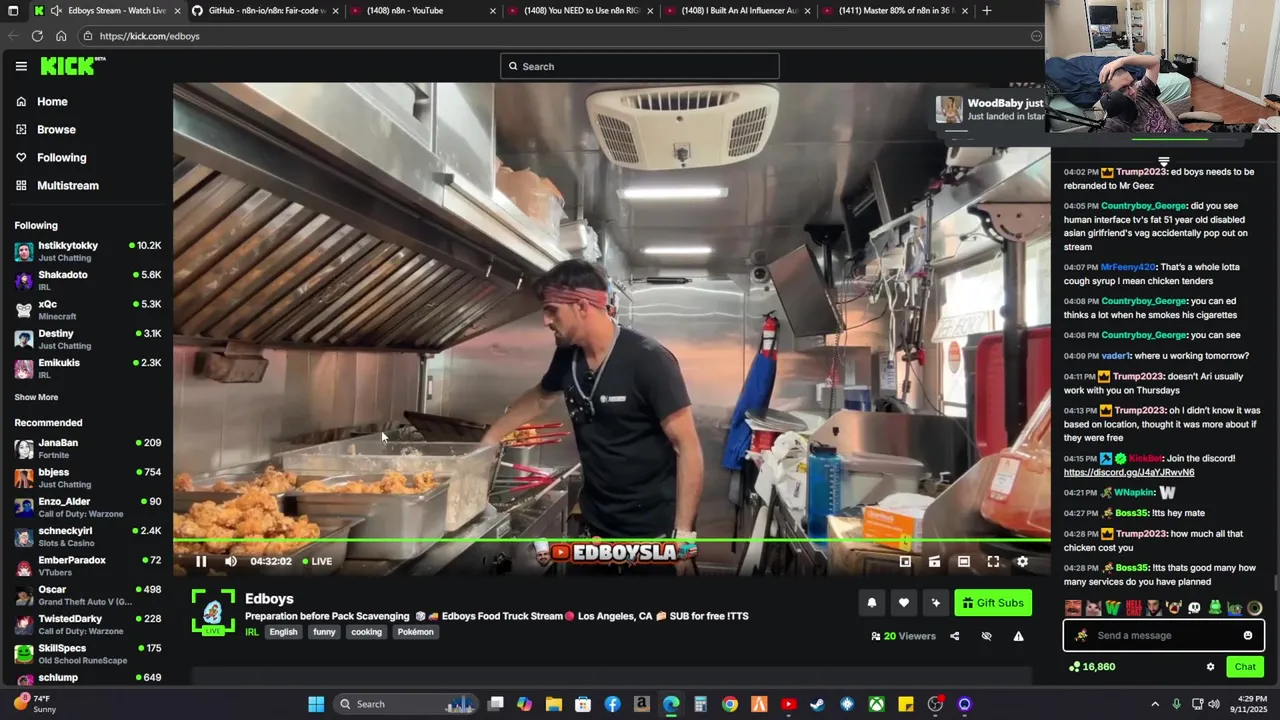Open Steam from the taskbar
Viewport: 1280px width, 720px height.
tap(817, 704)
